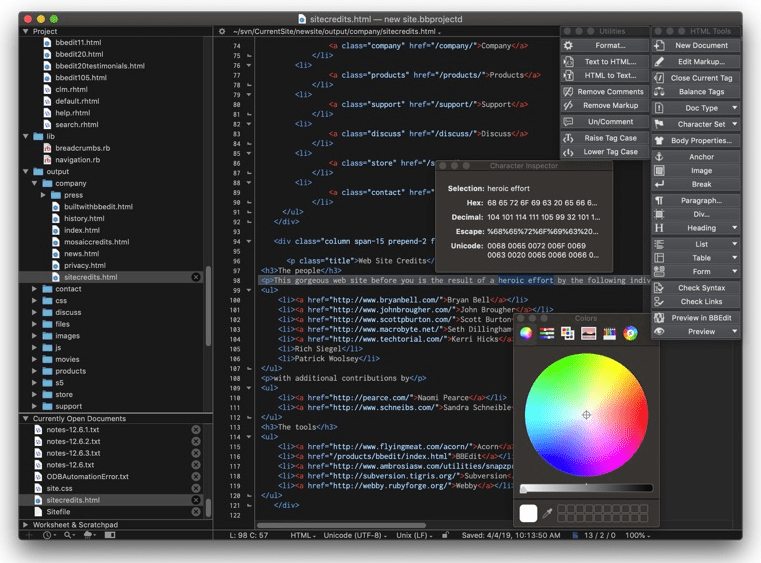This screenshot has width=761, height=563.
Task: Click the file path in navigation bar
Action: (x=336, y=31)
